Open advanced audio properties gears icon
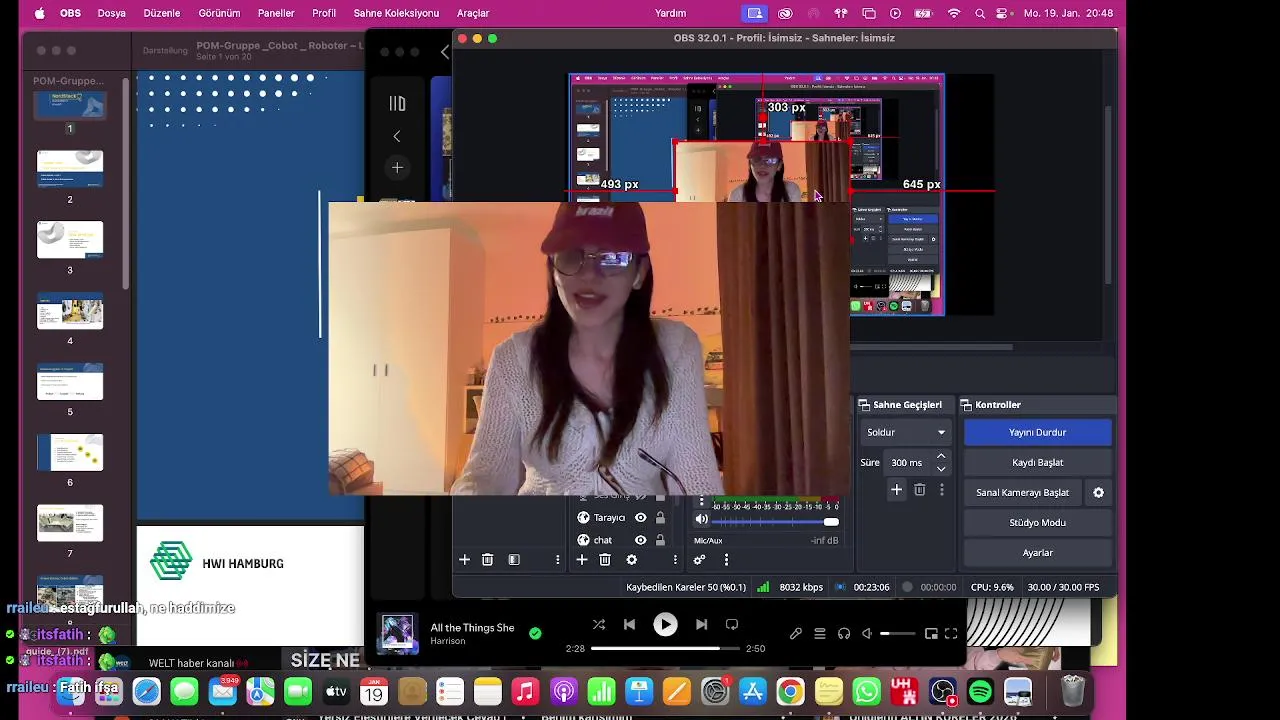Screen dimensions: 1280x720 coord(700,560)
